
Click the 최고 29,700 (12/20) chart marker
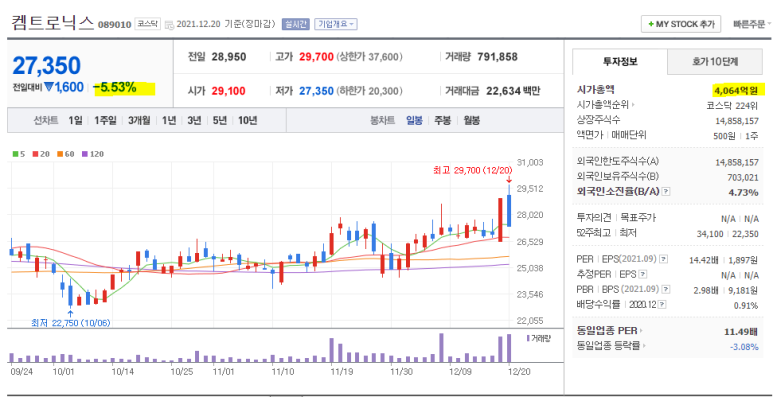(x=473, y=170)
